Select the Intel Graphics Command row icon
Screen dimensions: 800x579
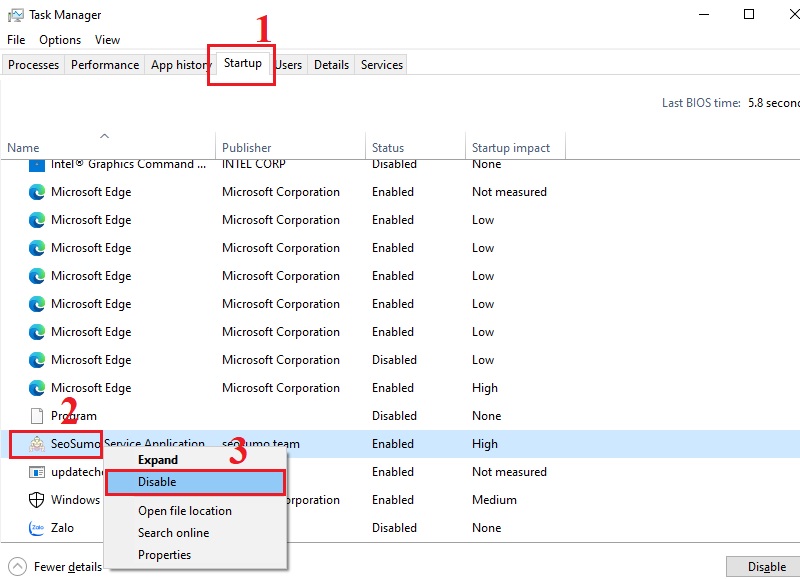37,165
